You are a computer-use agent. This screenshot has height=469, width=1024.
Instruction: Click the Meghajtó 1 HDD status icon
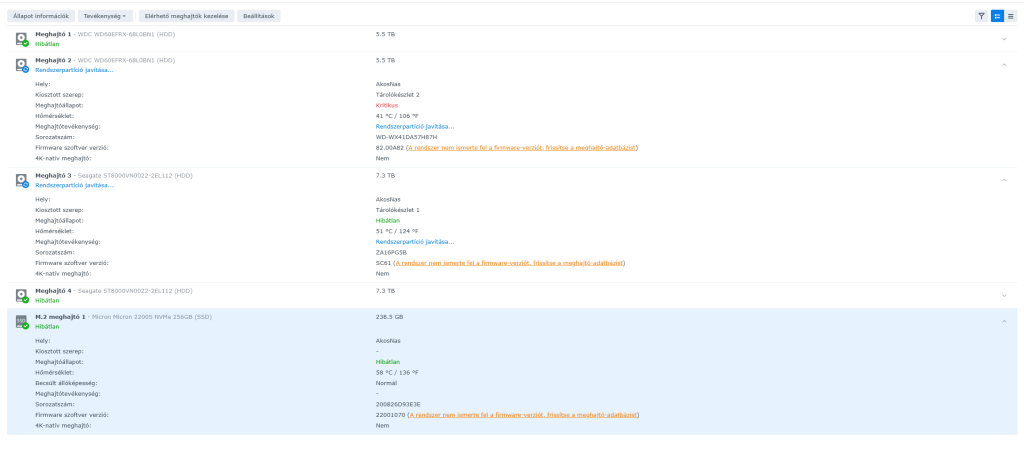pyautogui.click(x=21, y=39)
